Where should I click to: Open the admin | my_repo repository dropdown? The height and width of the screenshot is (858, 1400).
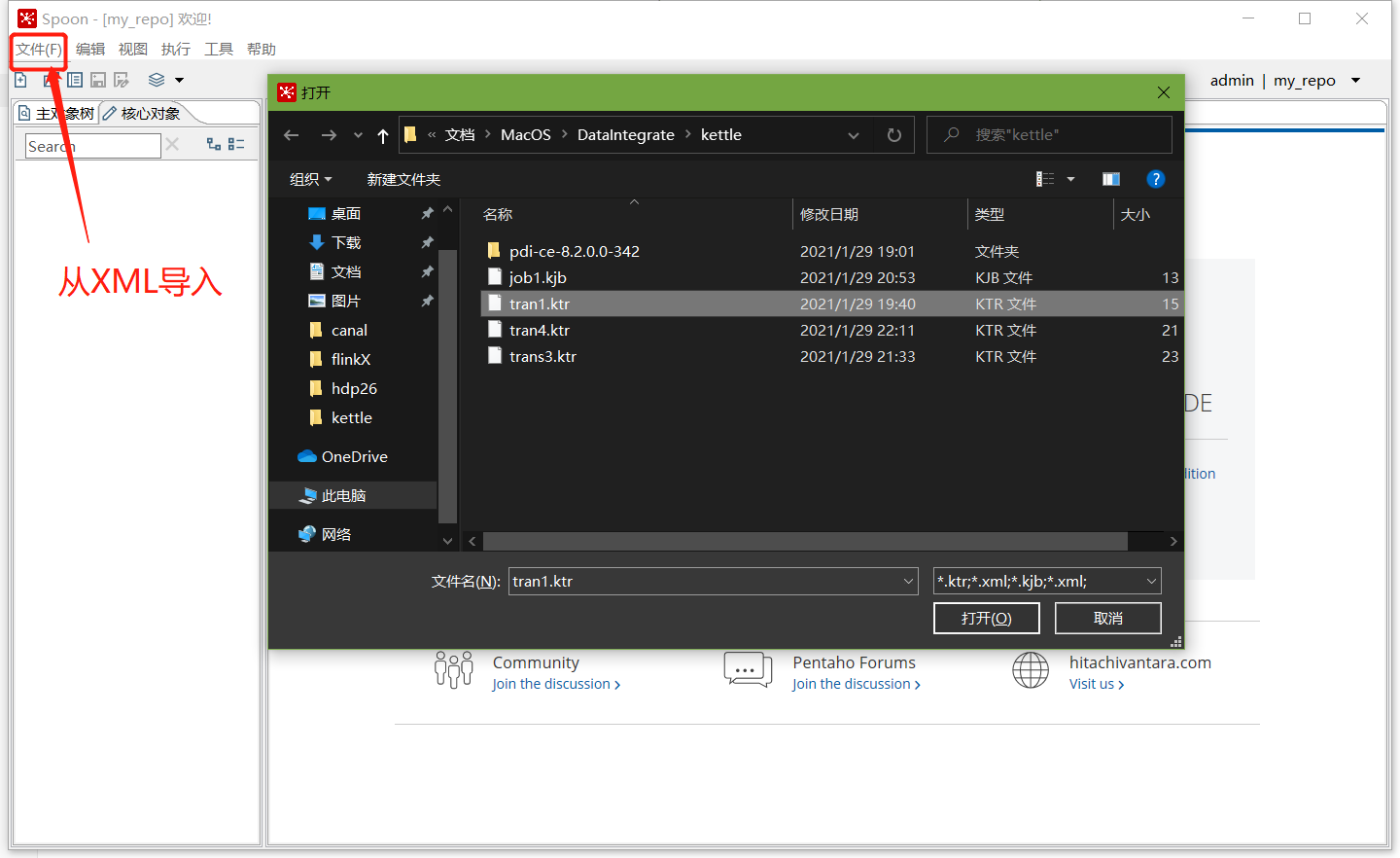(1355, 81)
